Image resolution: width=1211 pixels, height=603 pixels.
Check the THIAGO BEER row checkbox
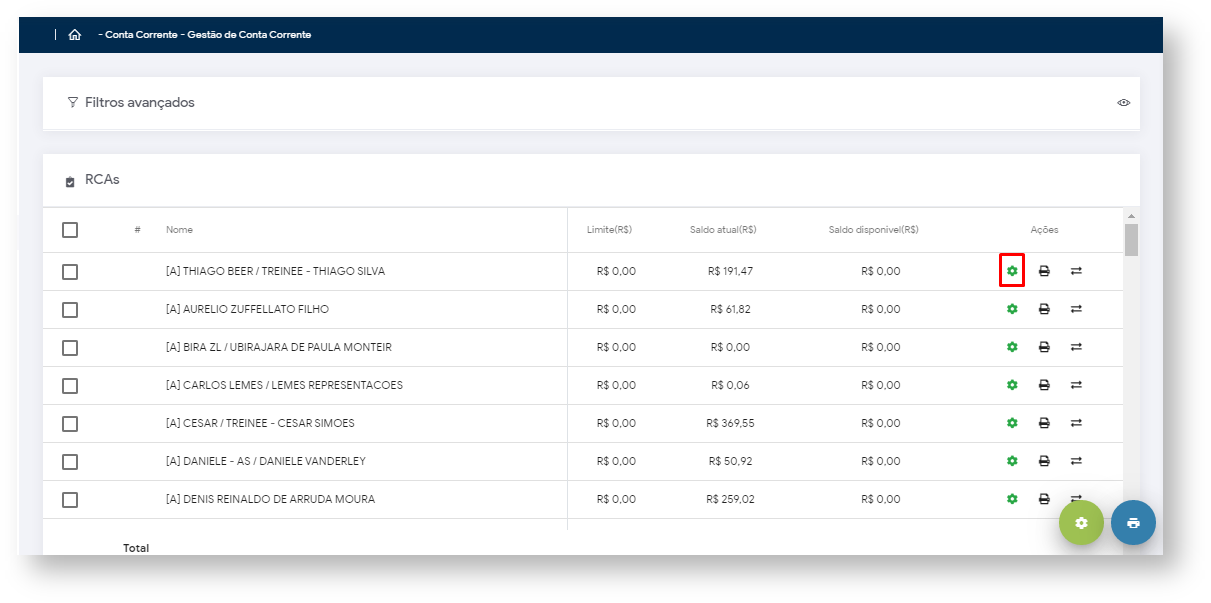point(70,272)
